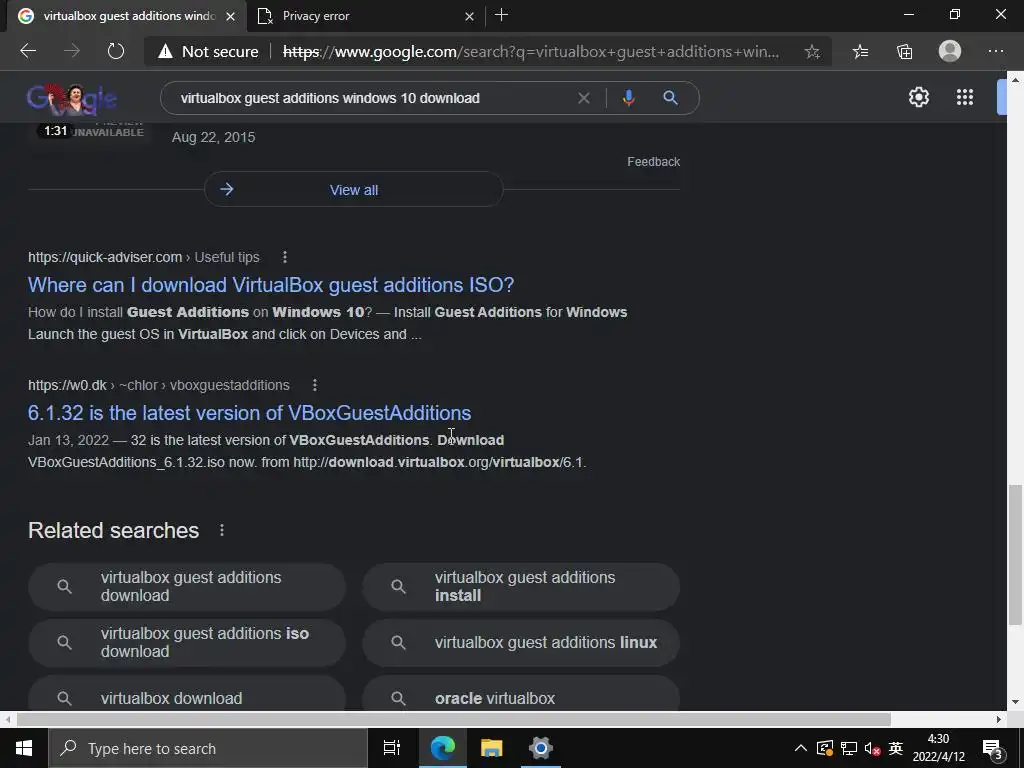
Task: Add this page to favorites star
Action: pos(812,52)
